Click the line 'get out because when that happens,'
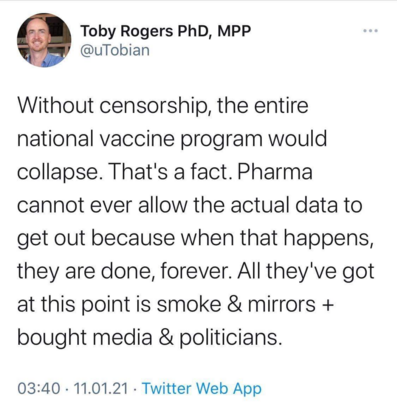397x403 pixels. coord(195,239)
